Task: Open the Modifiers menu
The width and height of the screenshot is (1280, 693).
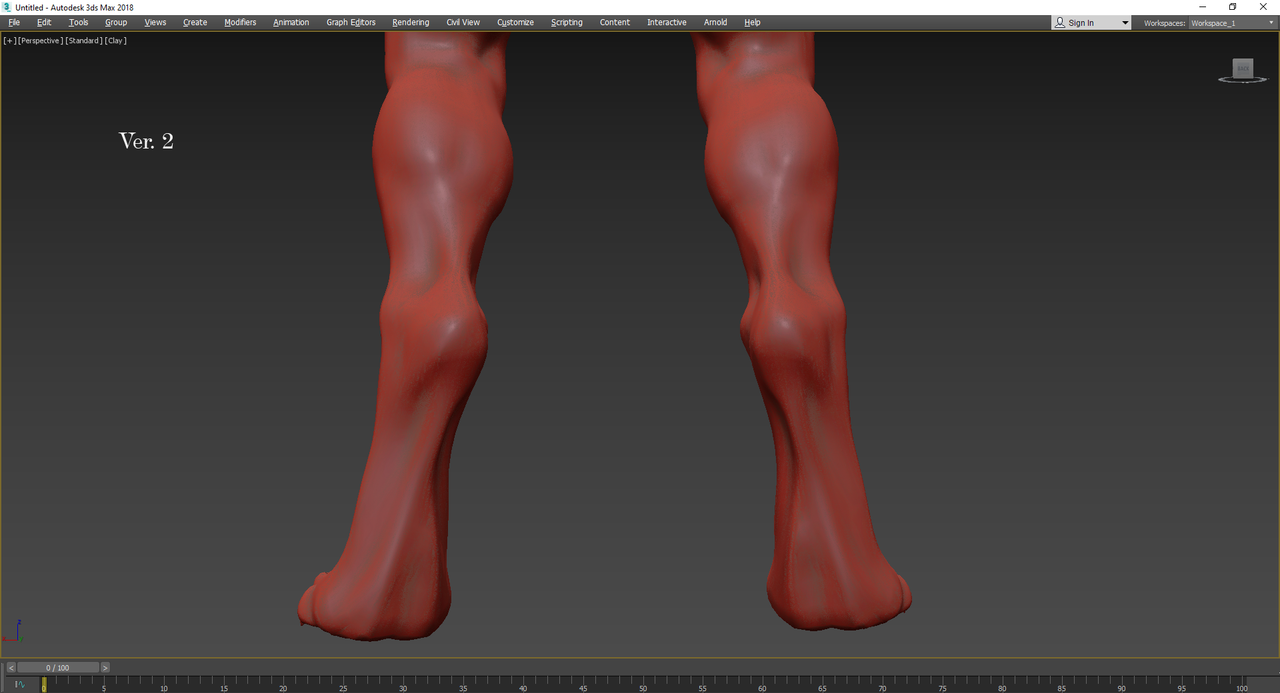Action: 240,22
